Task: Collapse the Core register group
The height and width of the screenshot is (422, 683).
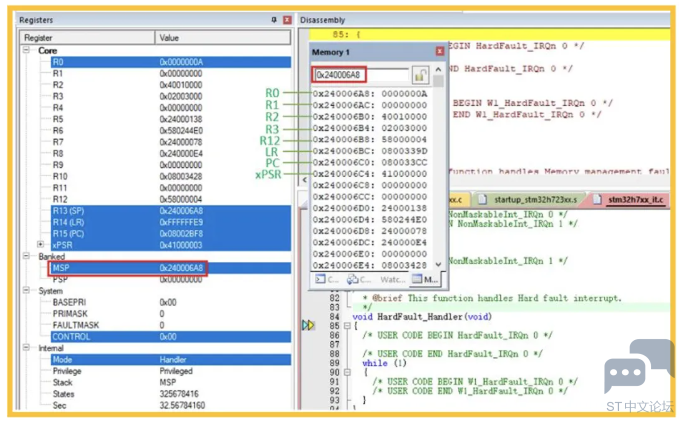Action: click(x=26, y=50)
